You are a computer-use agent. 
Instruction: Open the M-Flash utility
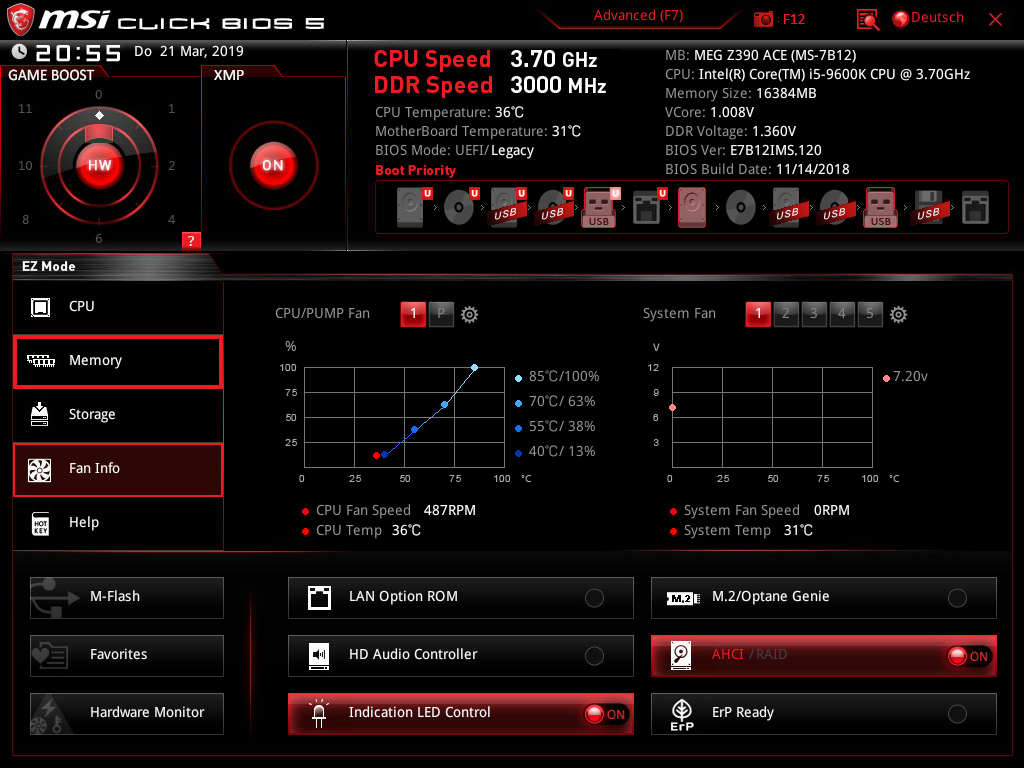tap(127, 598)
